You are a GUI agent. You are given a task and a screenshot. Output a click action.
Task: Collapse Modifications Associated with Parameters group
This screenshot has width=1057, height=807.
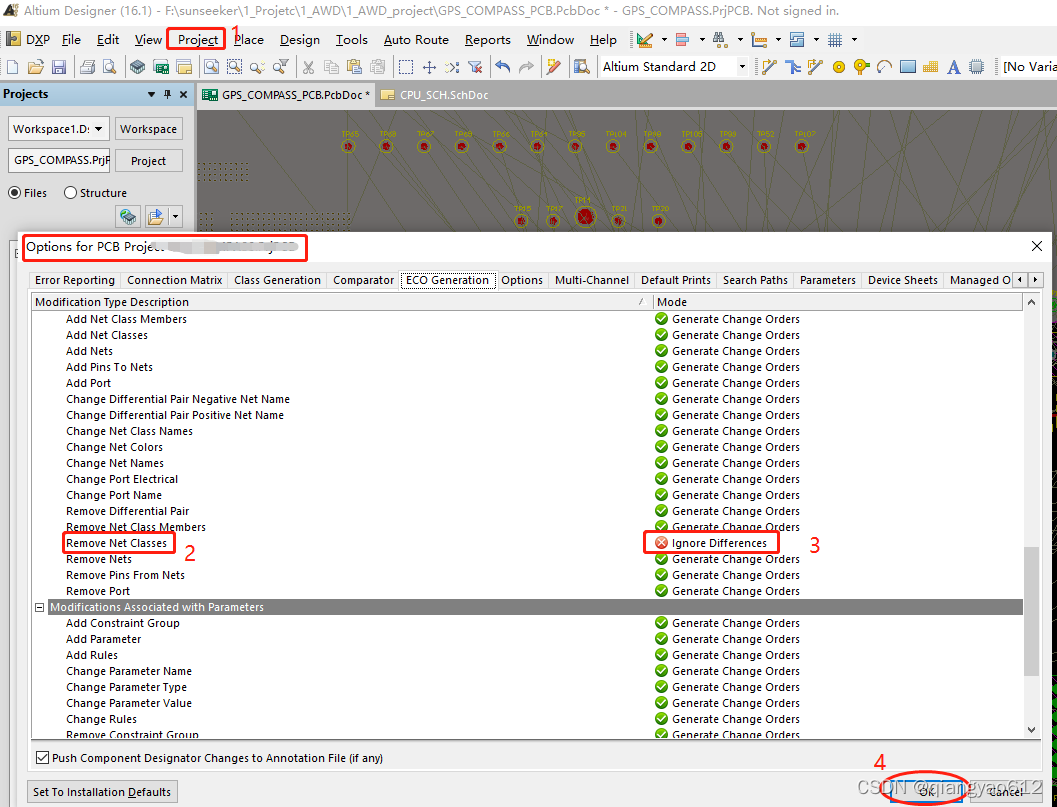40,607
